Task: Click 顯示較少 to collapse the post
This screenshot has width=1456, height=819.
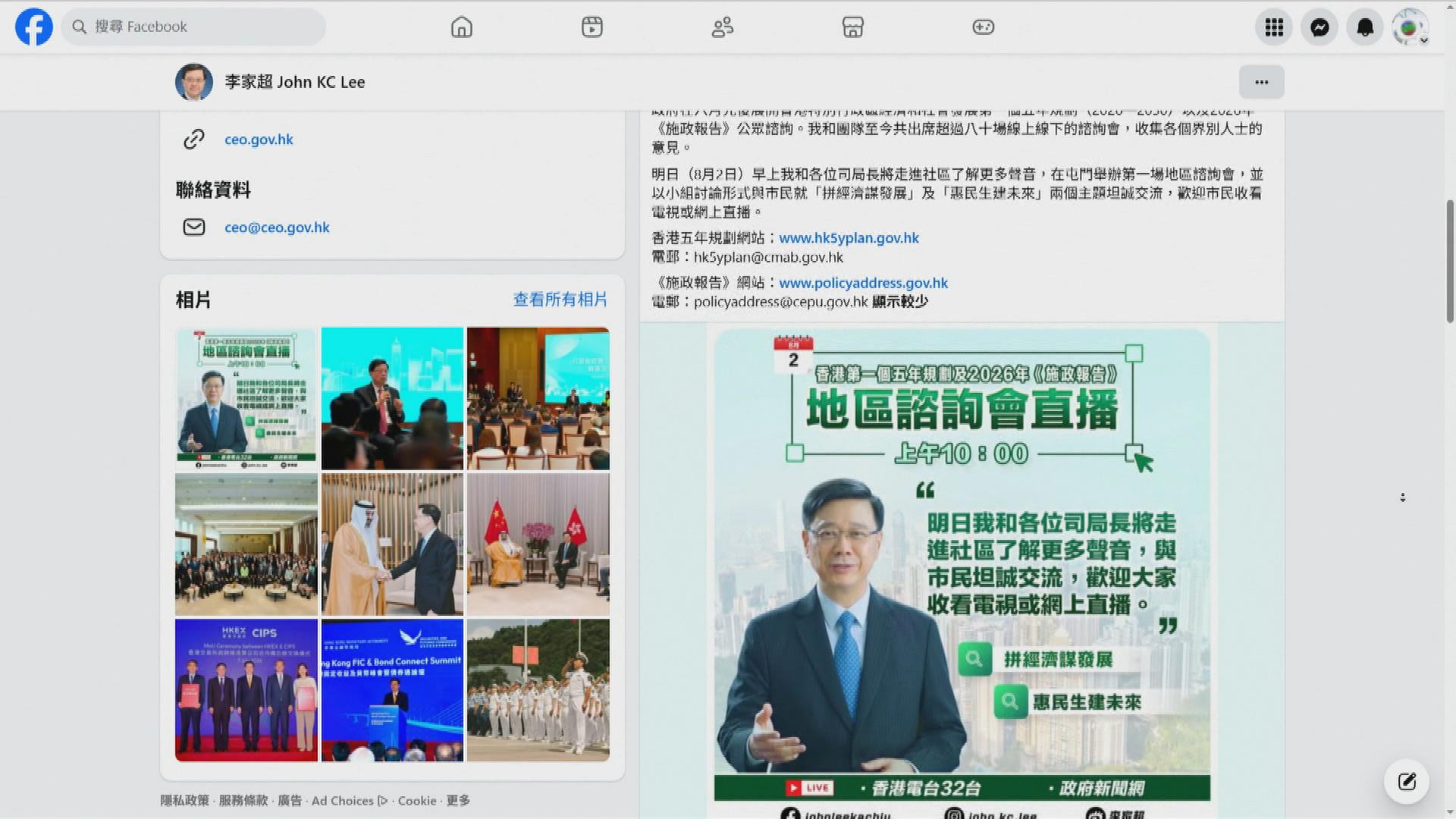Action: (x=899, y=302)
